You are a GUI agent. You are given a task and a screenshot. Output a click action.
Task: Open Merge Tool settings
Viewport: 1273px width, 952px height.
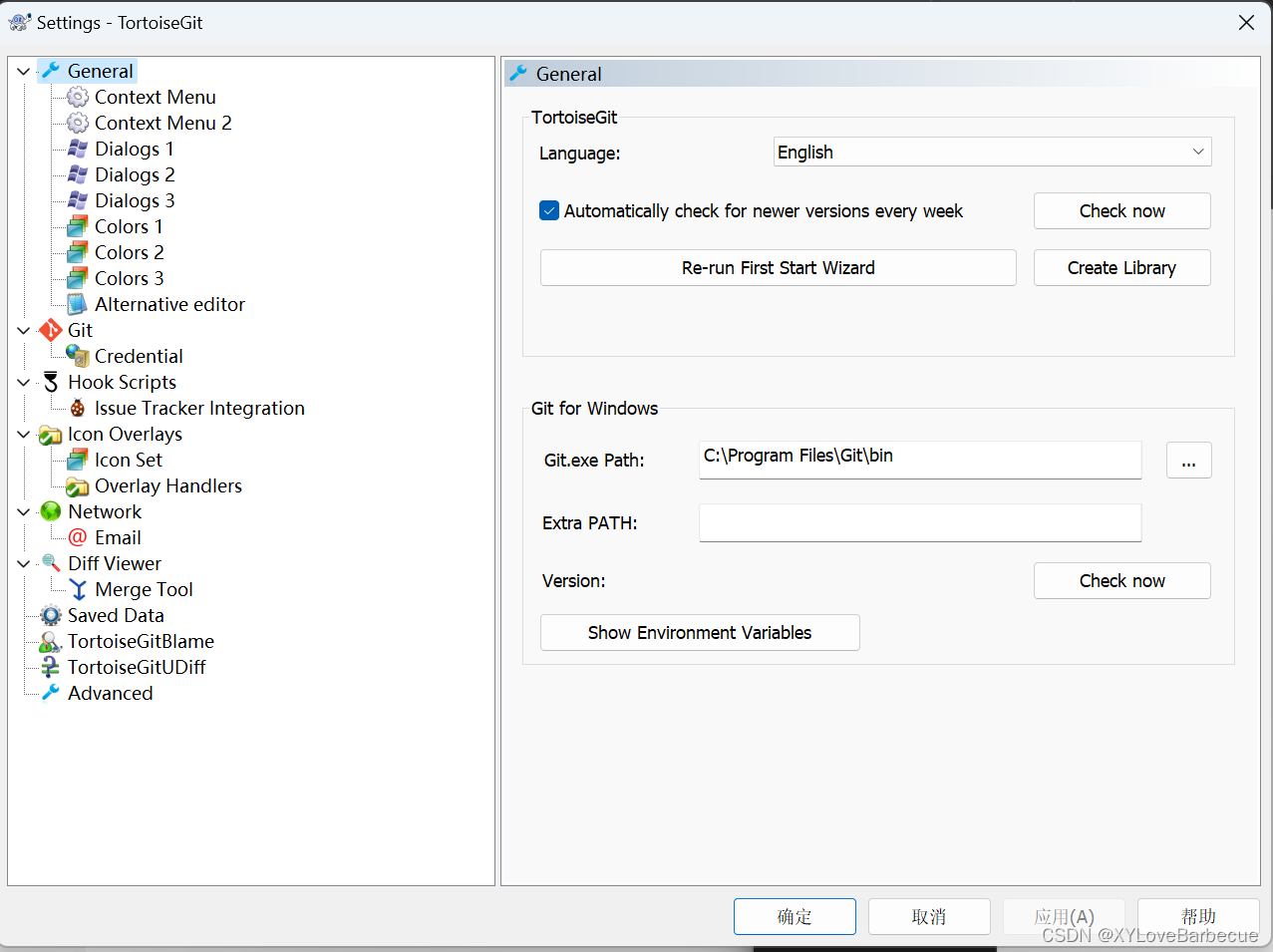click(x=144, y=589)
